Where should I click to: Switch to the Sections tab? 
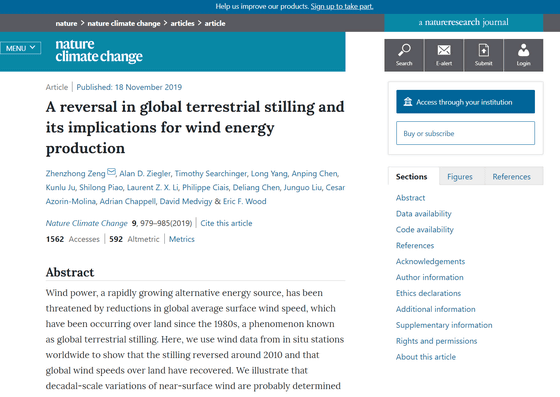tap(411, 177)
